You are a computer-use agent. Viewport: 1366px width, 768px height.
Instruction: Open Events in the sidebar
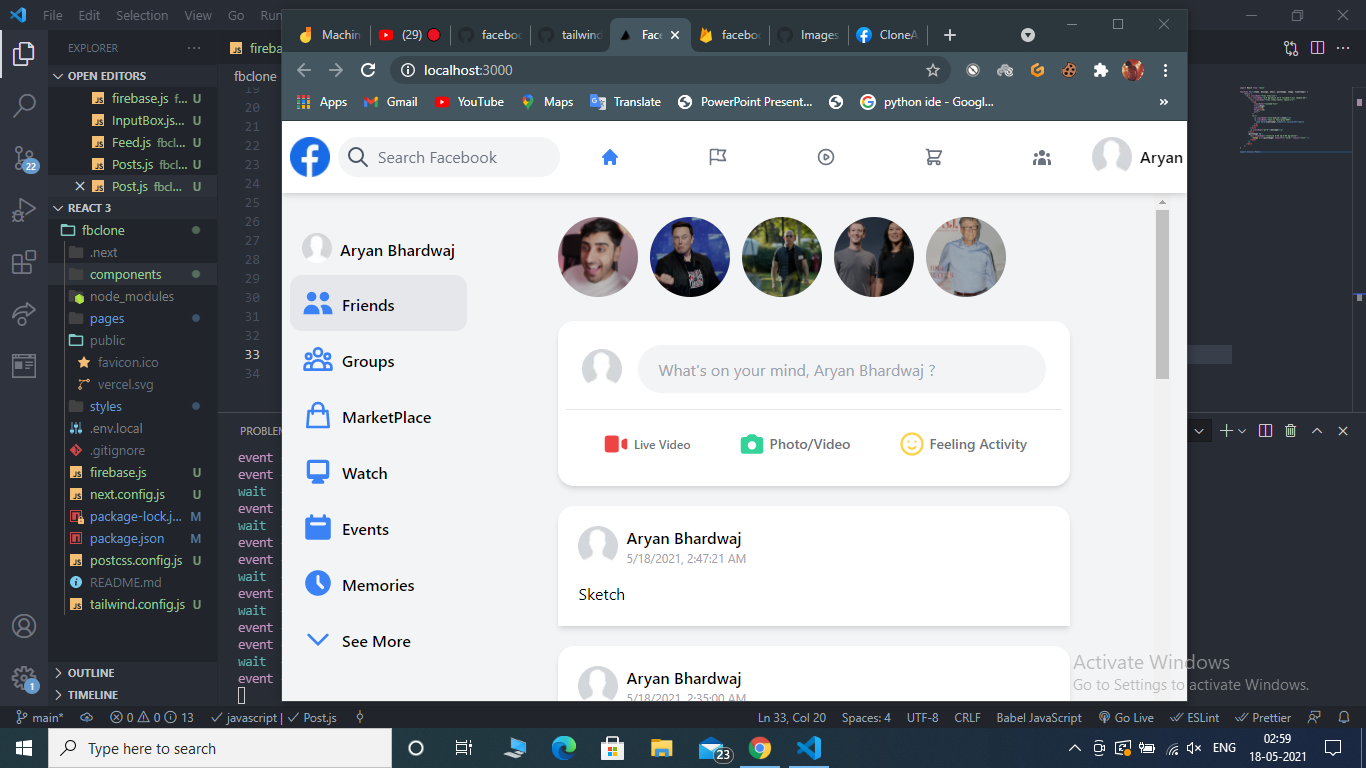coord(378,529)
